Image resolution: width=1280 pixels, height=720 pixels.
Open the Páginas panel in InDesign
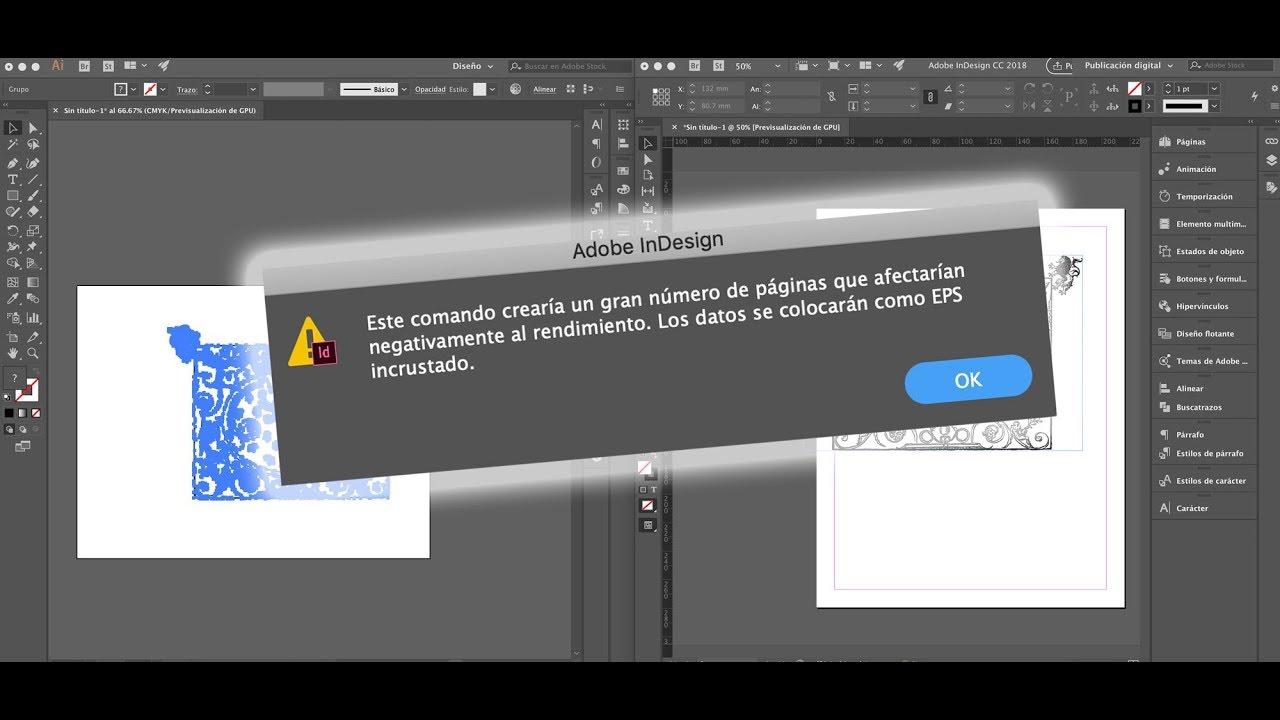(1204, 141)
